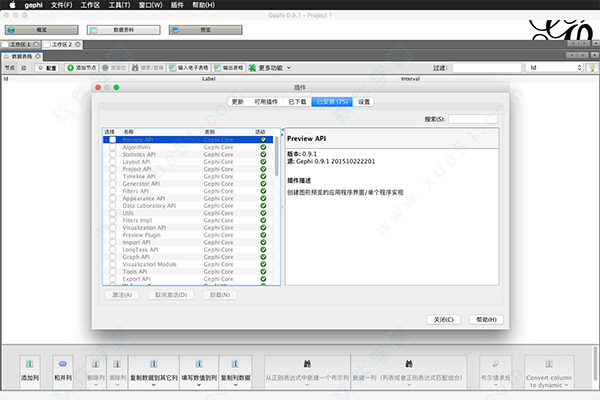Screen dimensions: 600x400
Task: Select the Visualization Module row
Action: point(188,264)
